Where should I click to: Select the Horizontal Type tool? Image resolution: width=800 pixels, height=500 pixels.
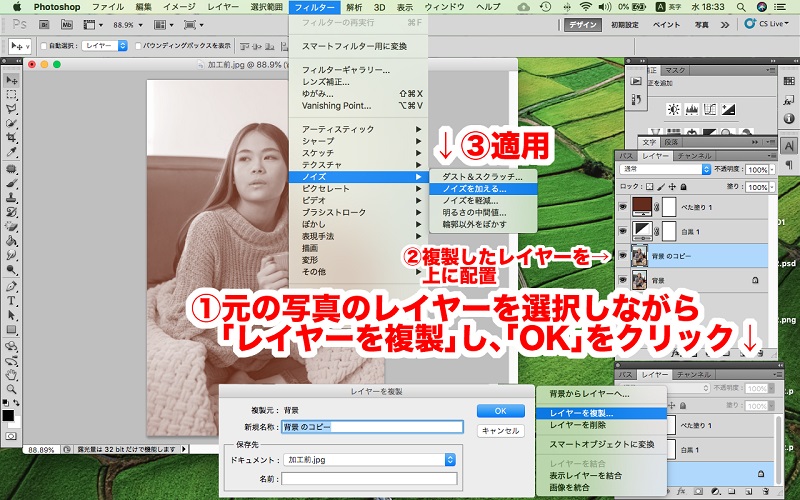[x=11, y=301]
